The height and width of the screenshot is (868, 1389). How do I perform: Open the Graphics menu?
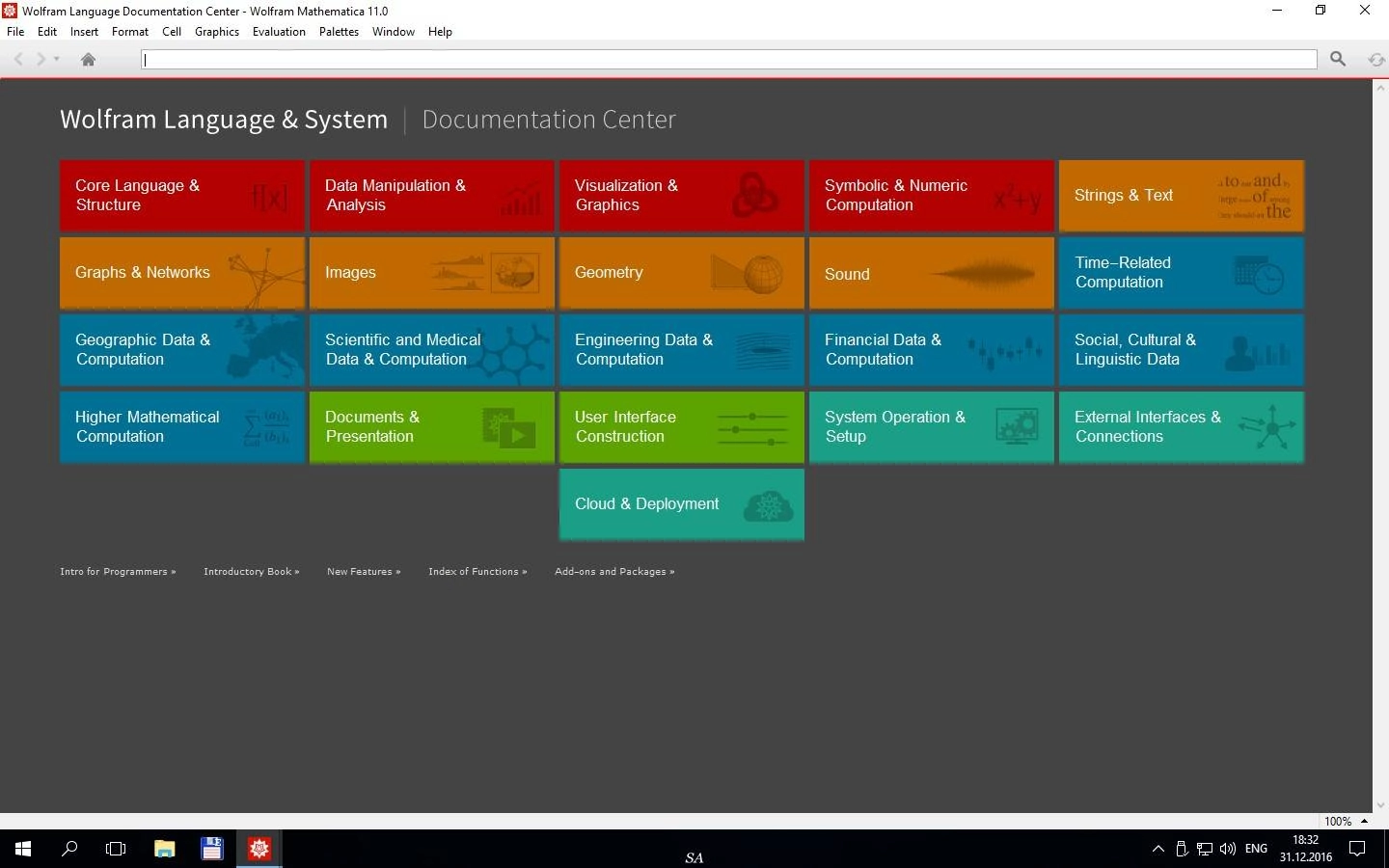[x=217, y=32]
